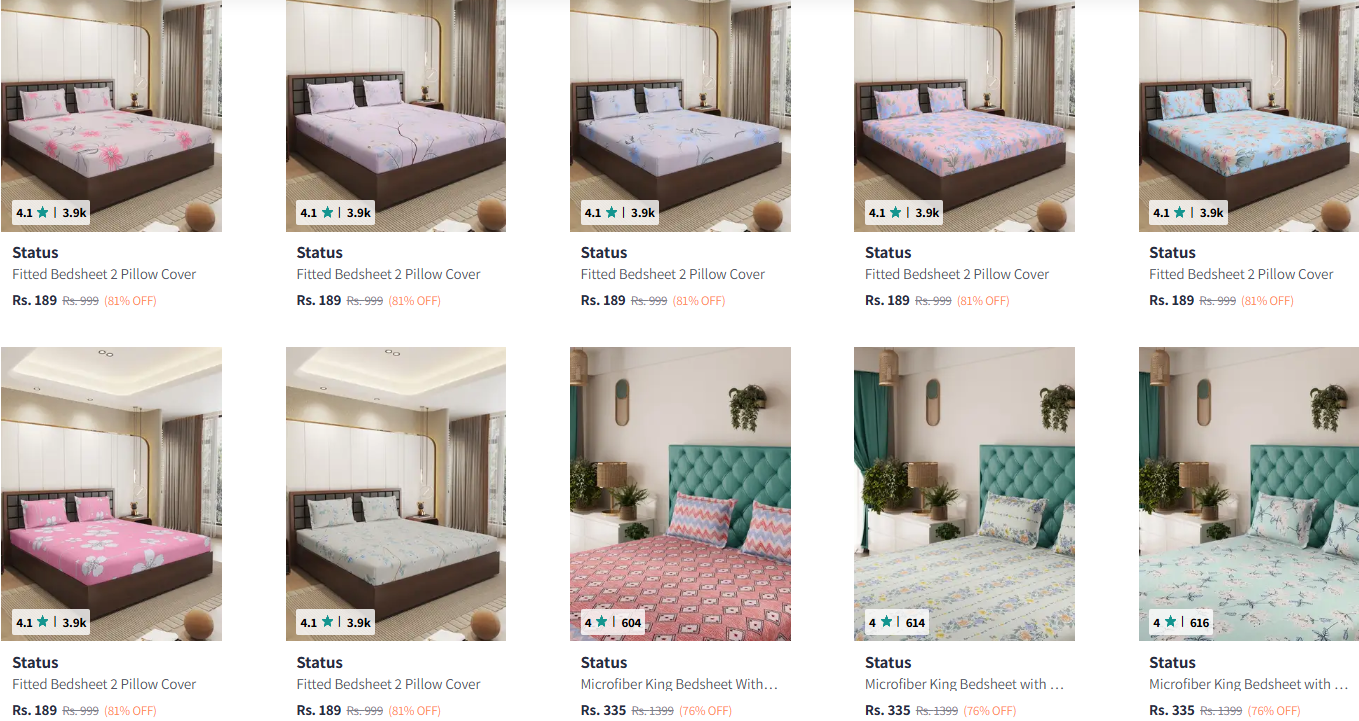Open the mint green floral king bedsheet image

[x=1248, y=494]
